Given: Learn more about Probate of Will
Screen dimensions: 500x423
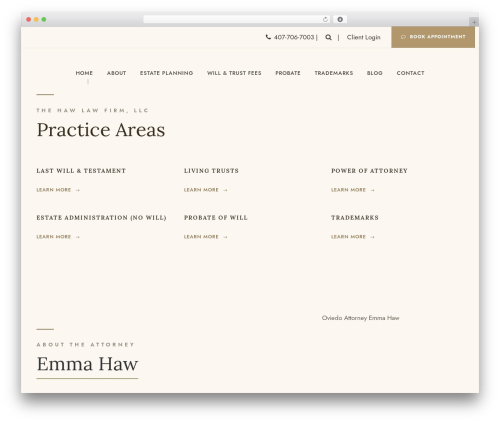Looking at the screenshot, I should coord(205,237).
